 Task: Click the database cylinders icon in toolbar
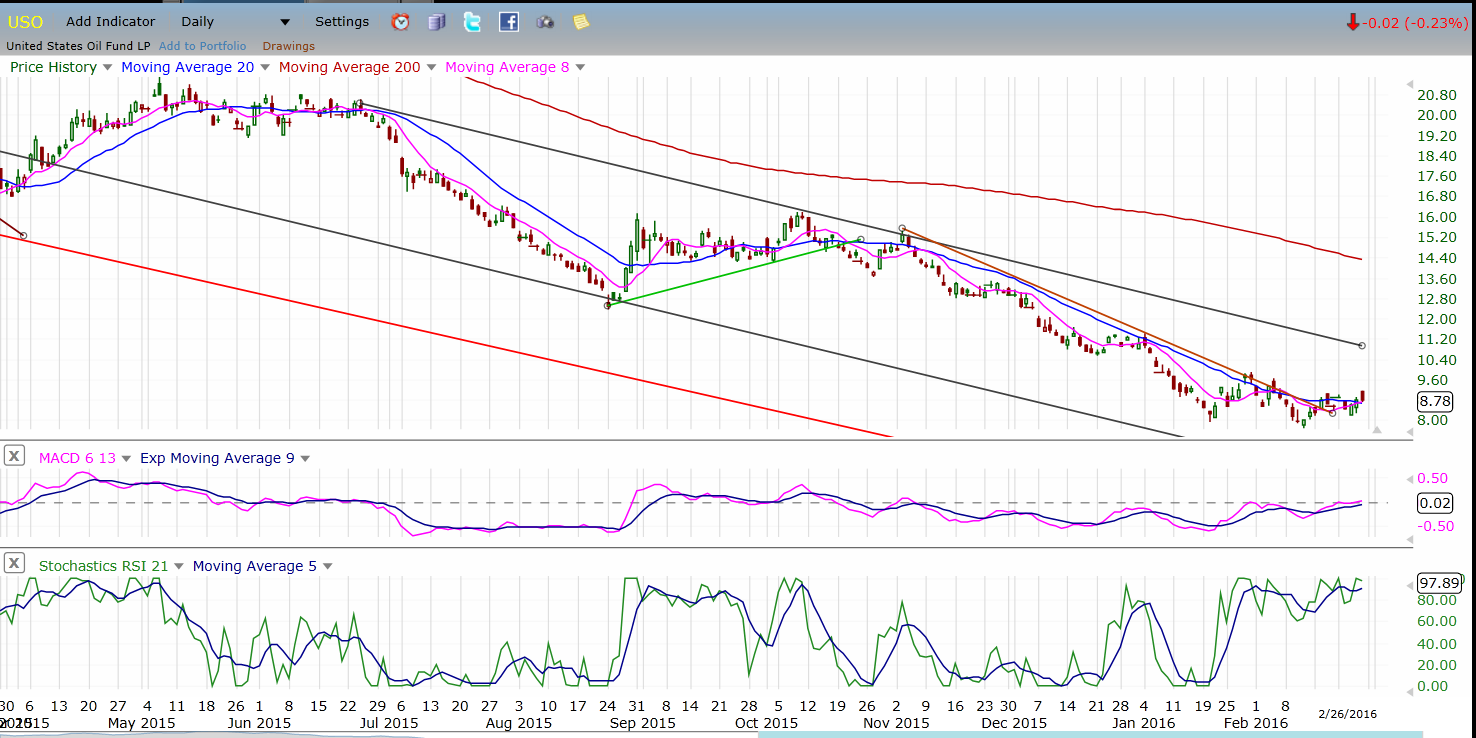tap(437, 22)
